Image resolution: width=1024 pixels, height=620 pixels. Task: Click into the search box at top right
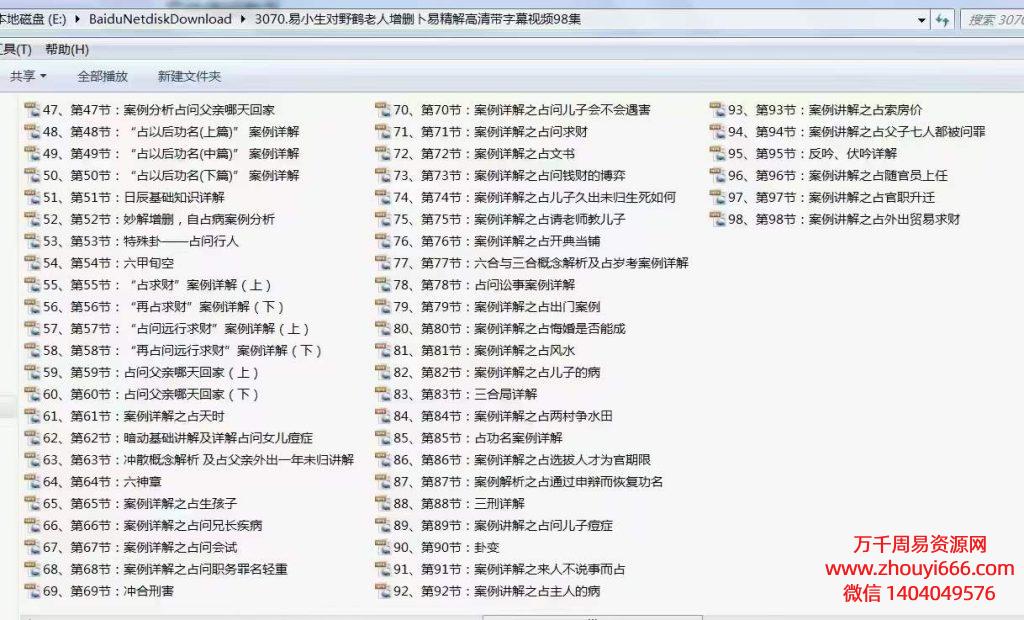coord(992,20)
